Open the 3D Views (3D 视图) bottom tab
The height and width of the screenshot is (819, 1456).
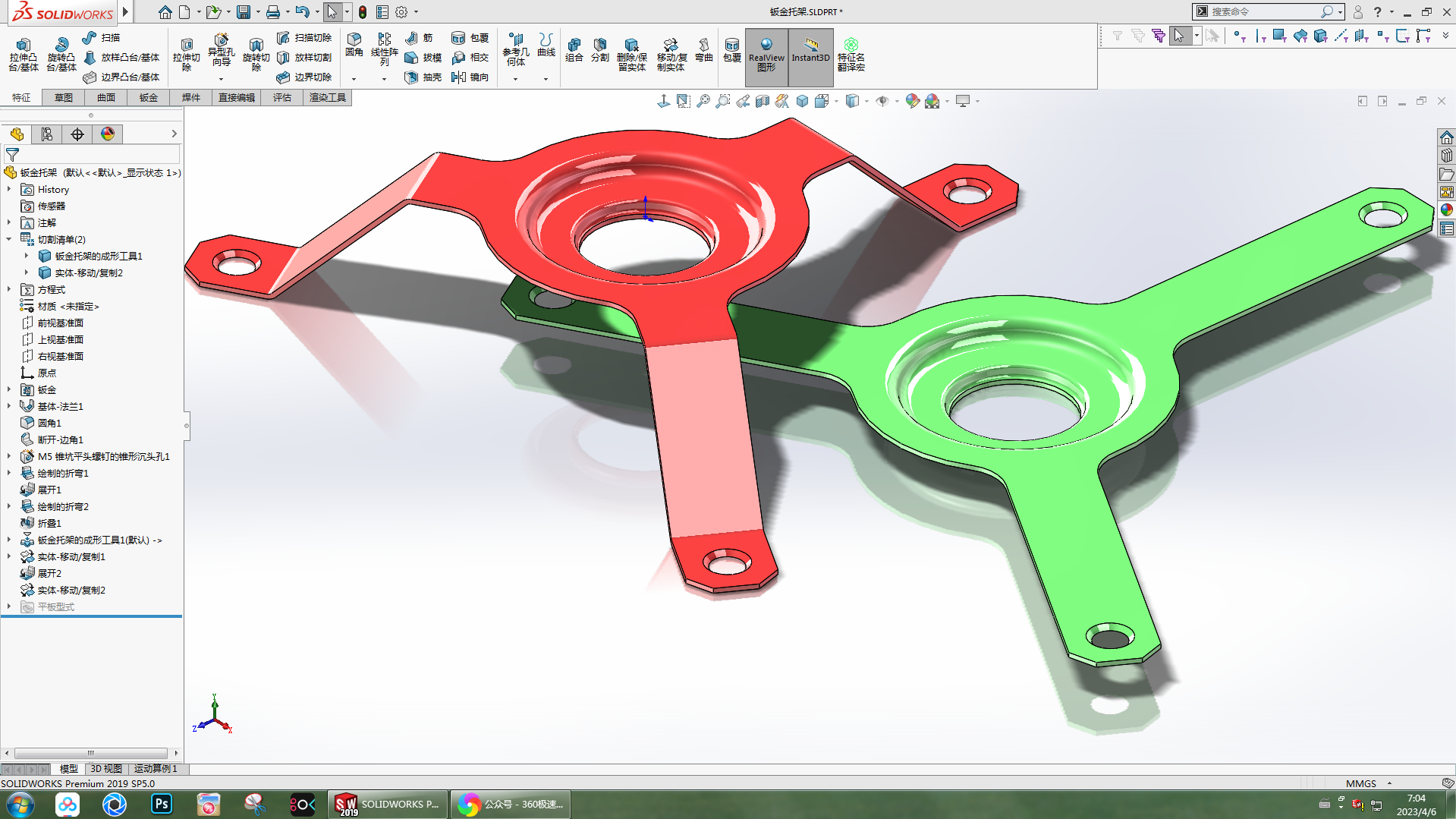click(106, 769)
